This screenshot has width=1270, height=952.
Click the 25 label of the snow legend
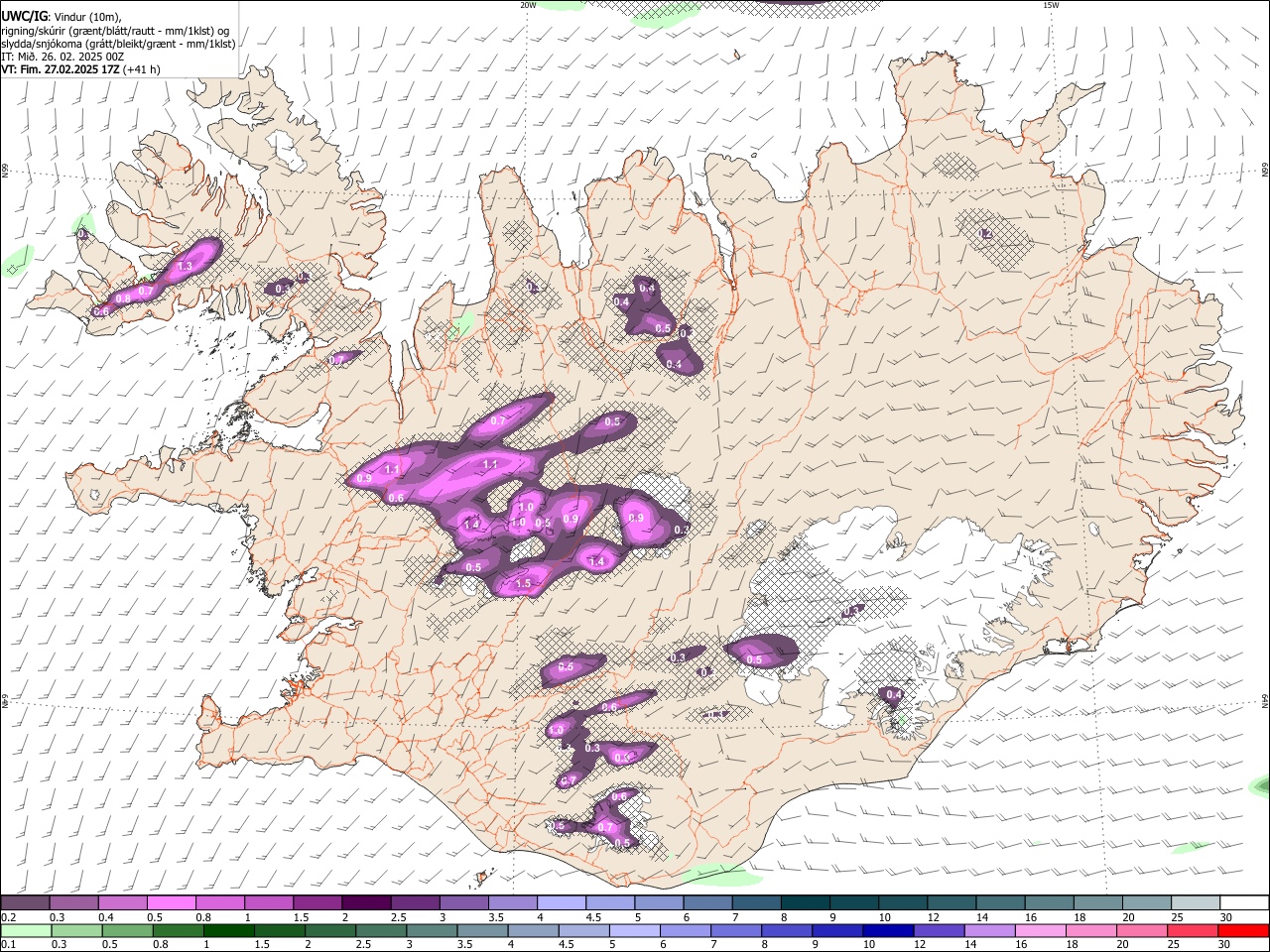click(1176, 917)
